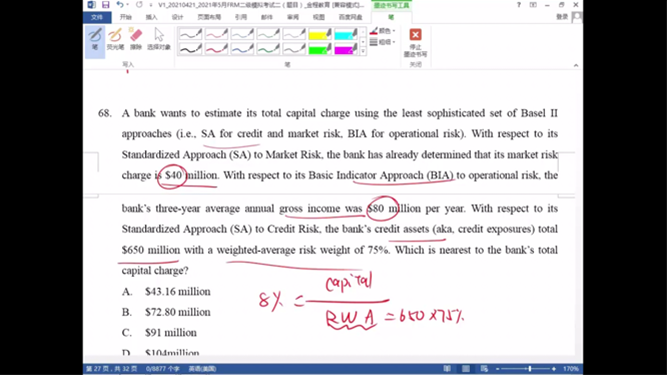Click the Sign in link
The width and height of the screenshot is (667, 375).
tap(562, 17)
